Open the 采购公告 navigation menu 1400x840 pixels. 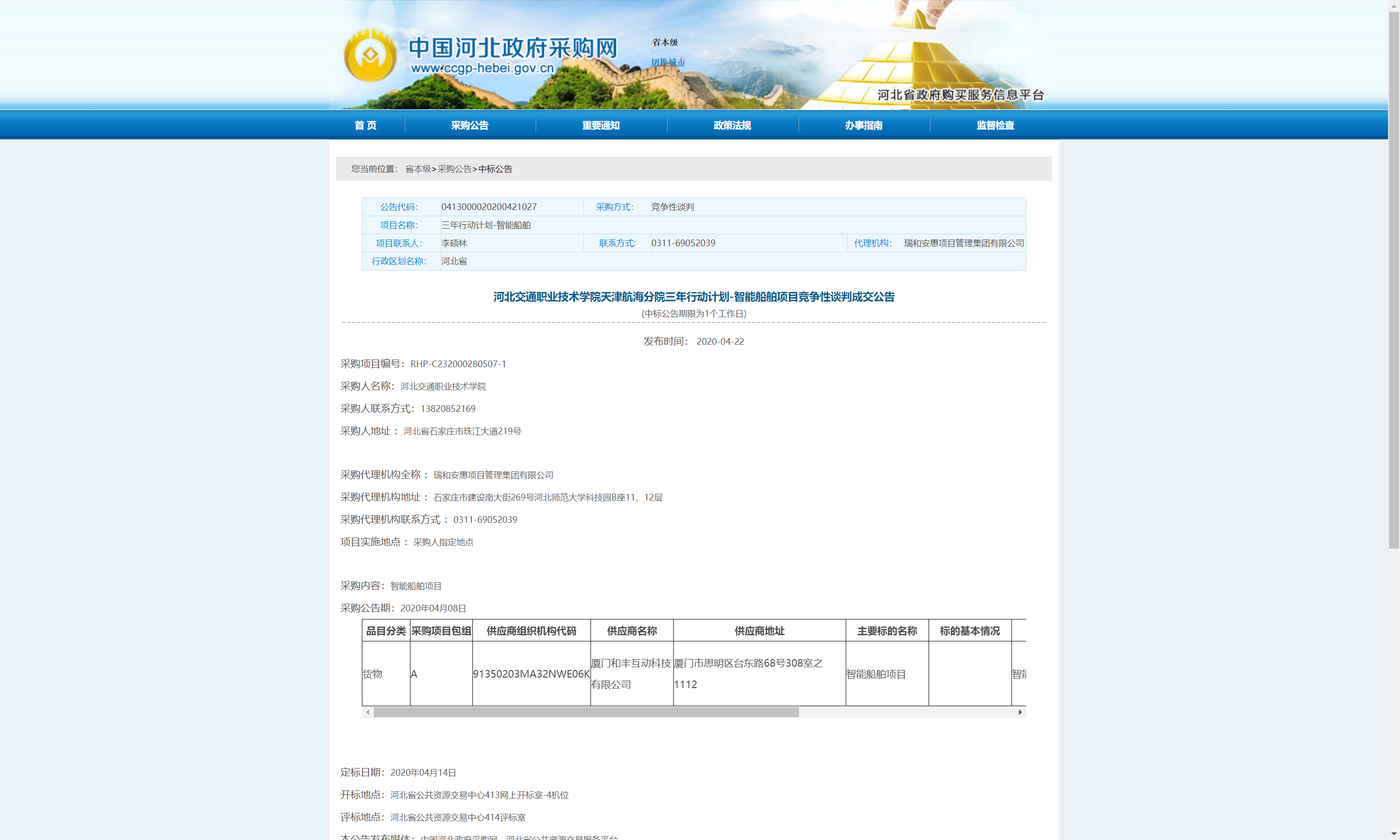(470, 125)
